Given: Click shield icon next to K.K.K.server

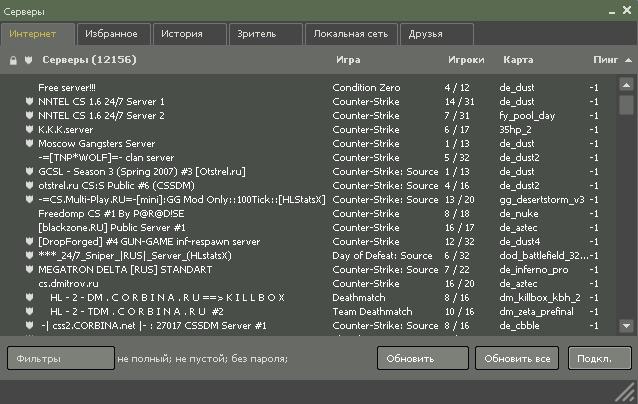Looking at the screenshot, I should click(29, 129).
